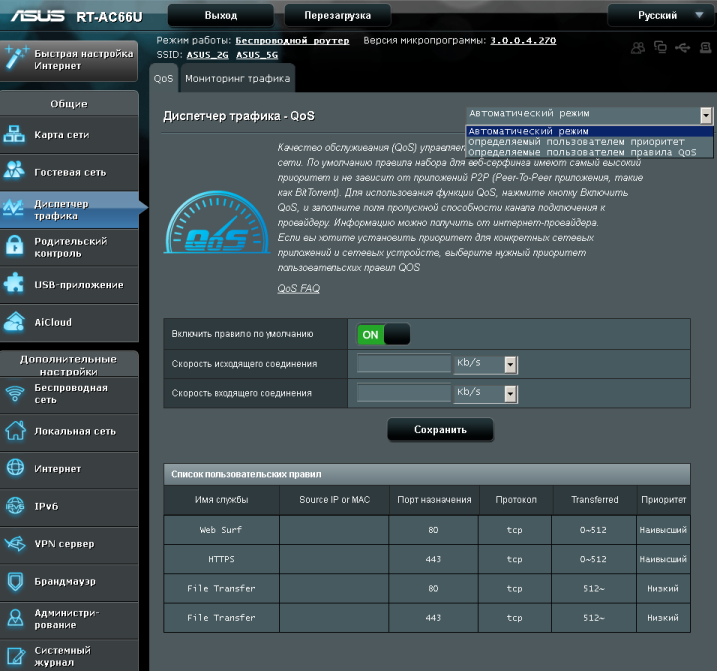
Task: Click the guest users status icon in header
Action: tap(638, 48)
